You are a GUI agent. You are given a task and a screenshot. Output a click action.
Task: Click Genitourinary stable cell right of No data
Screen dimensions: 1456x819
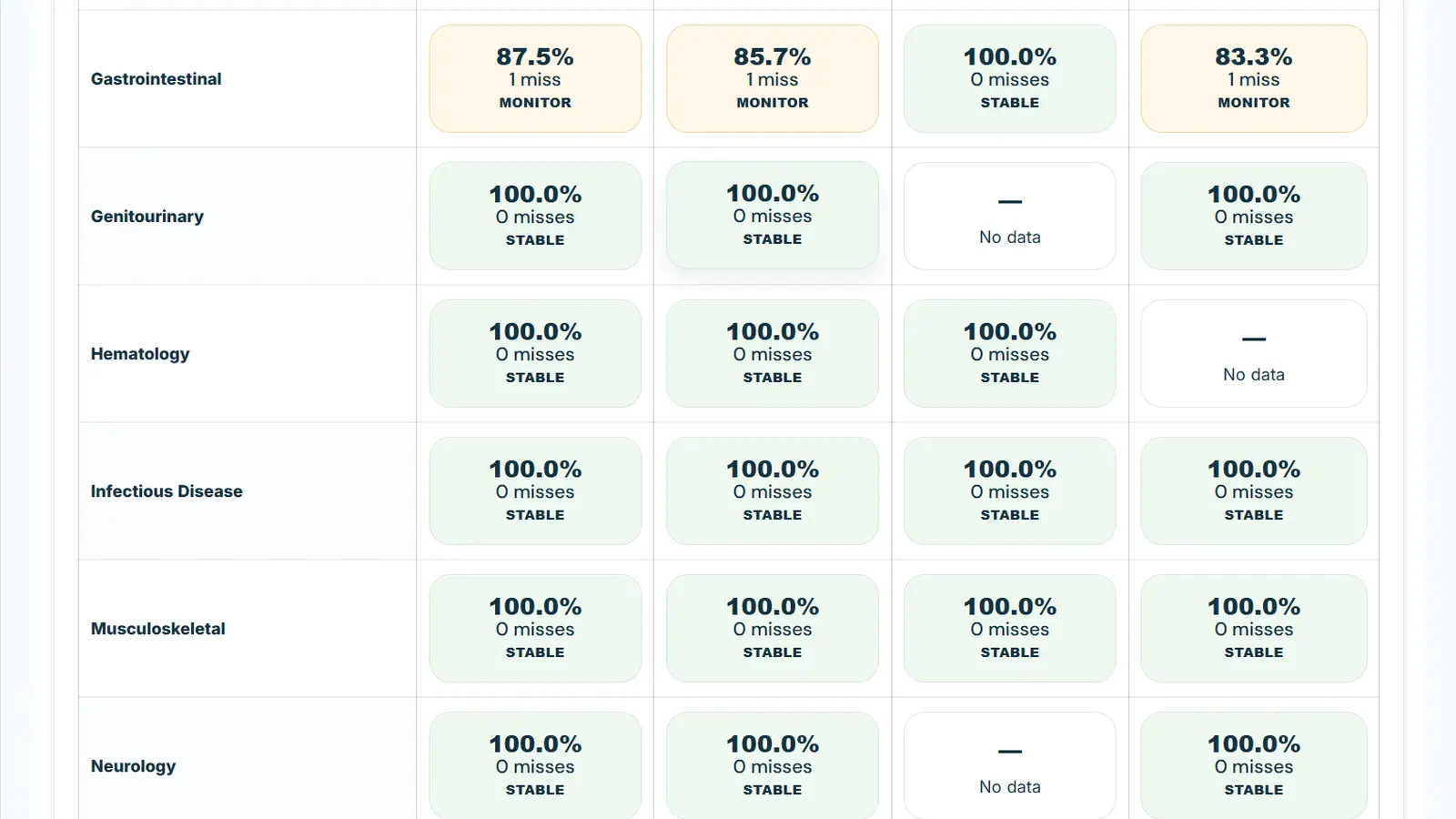point(1253,216)
